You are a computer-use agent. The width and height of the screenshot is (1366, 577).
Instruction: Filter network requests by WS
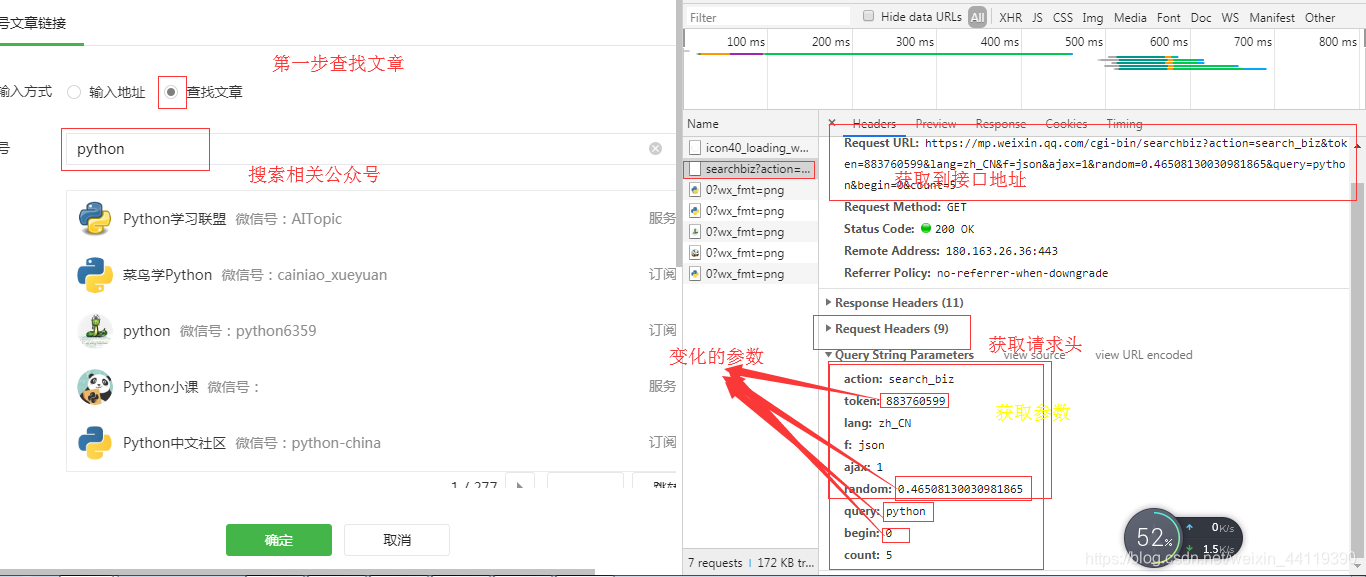[1230, 17]
